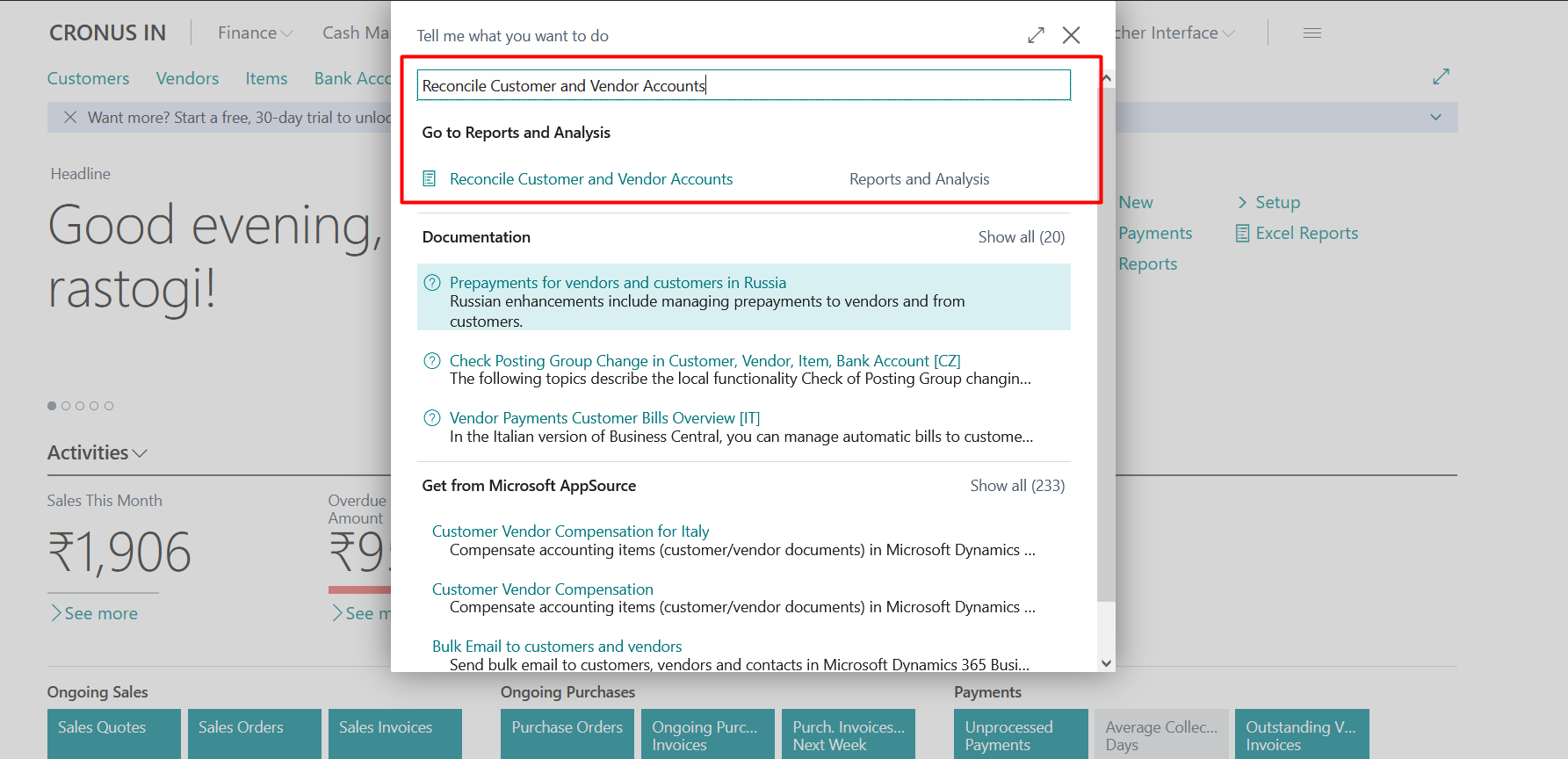The width and height of the screenshot is (1568, 759).
Task: Open the Sales Quotes tile
Action: click(x=114, y=734)
